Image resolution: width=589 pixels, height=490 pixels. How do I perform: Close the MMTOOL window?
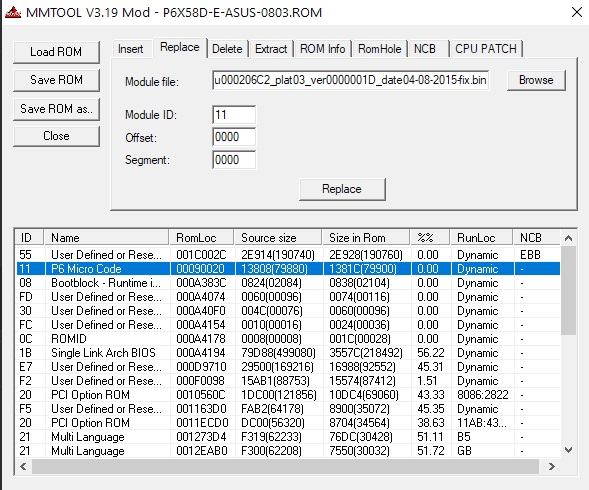577,12
